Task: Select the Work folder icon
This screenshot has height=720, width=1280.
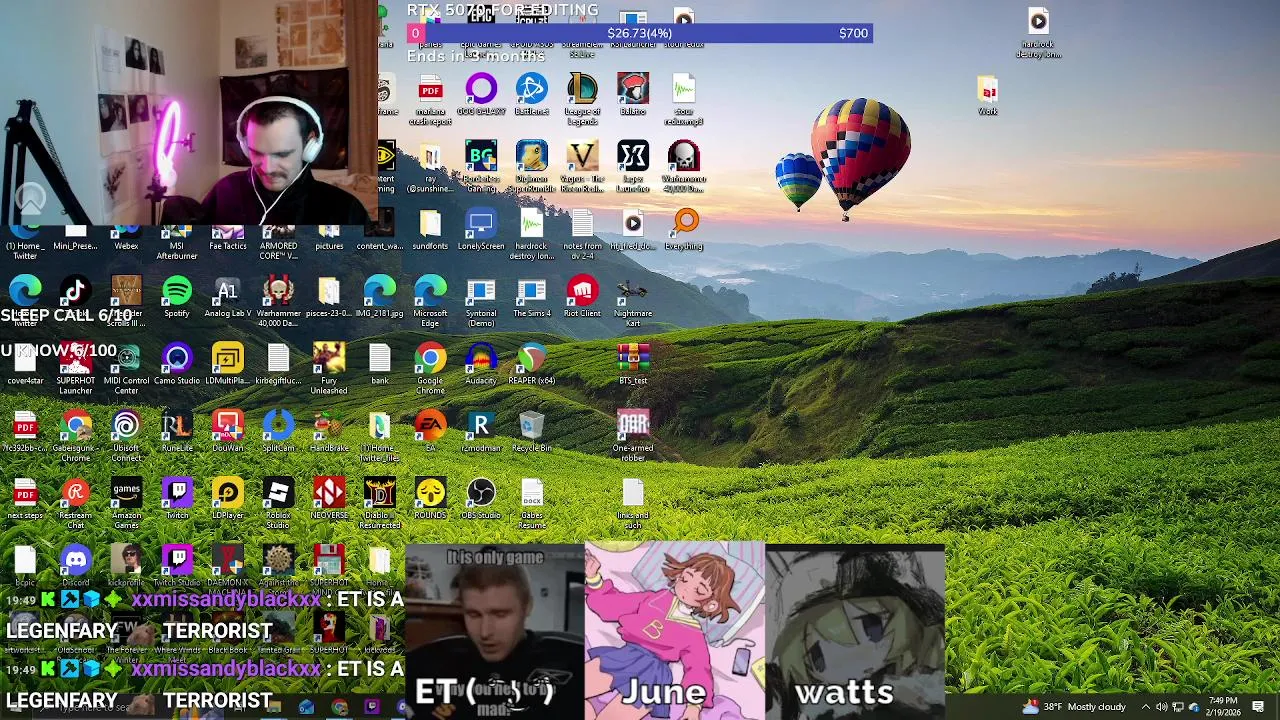Action: click(988, 96)
